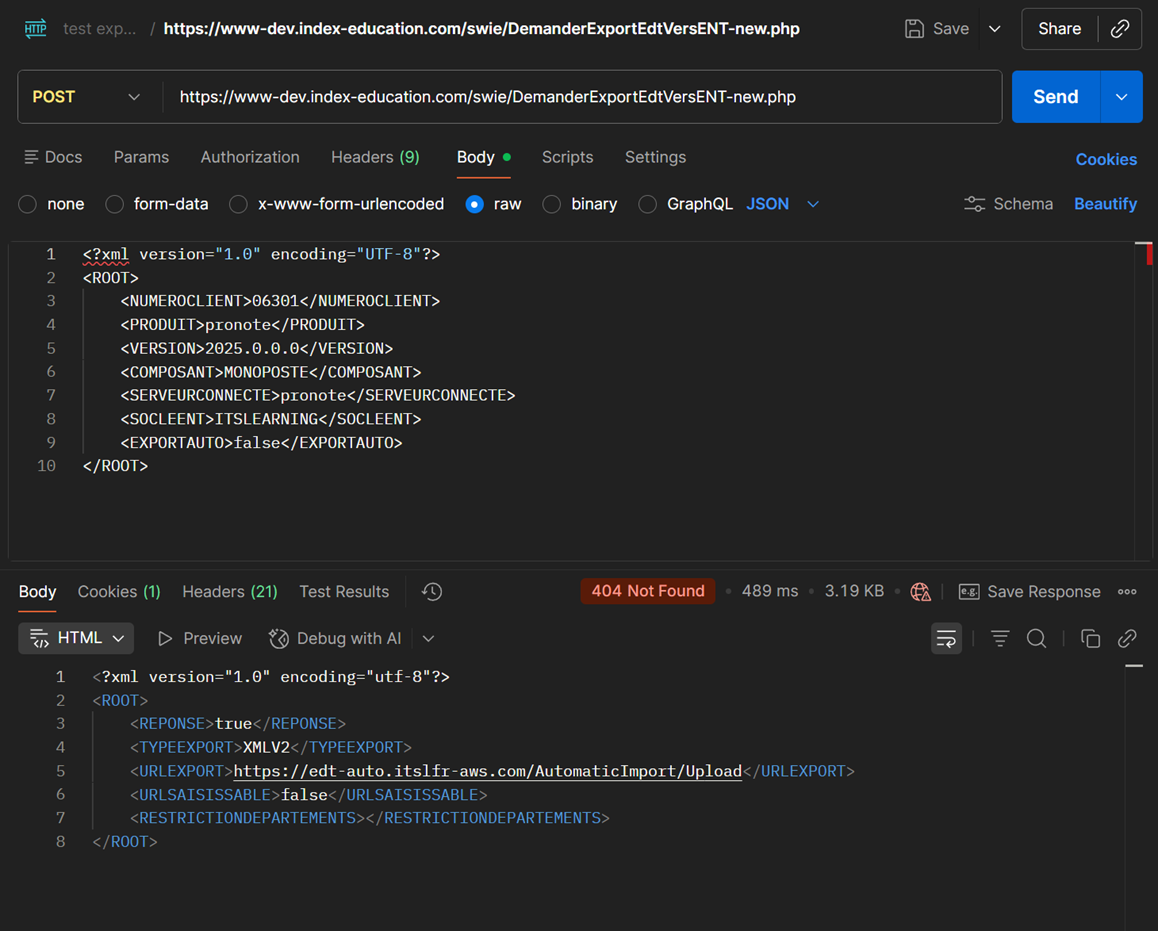Image resolution: width=1158 pixels, height=931 pixels.
Task: Click the network globe warning icon
Action: click(x=920, y=591)
